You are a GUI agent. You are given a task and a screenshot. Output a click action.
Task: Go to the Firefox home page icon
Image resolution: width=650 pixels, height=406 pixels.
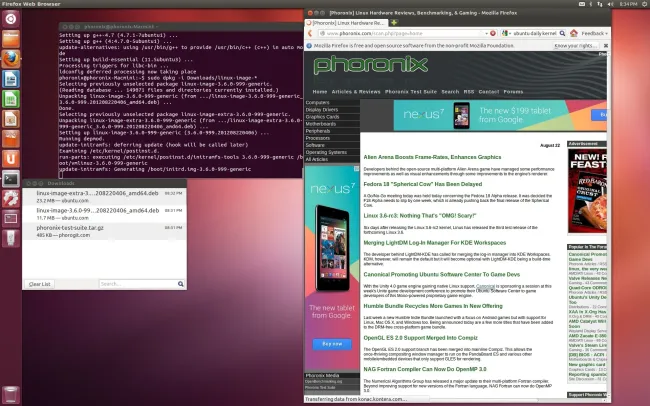point(574,33)
